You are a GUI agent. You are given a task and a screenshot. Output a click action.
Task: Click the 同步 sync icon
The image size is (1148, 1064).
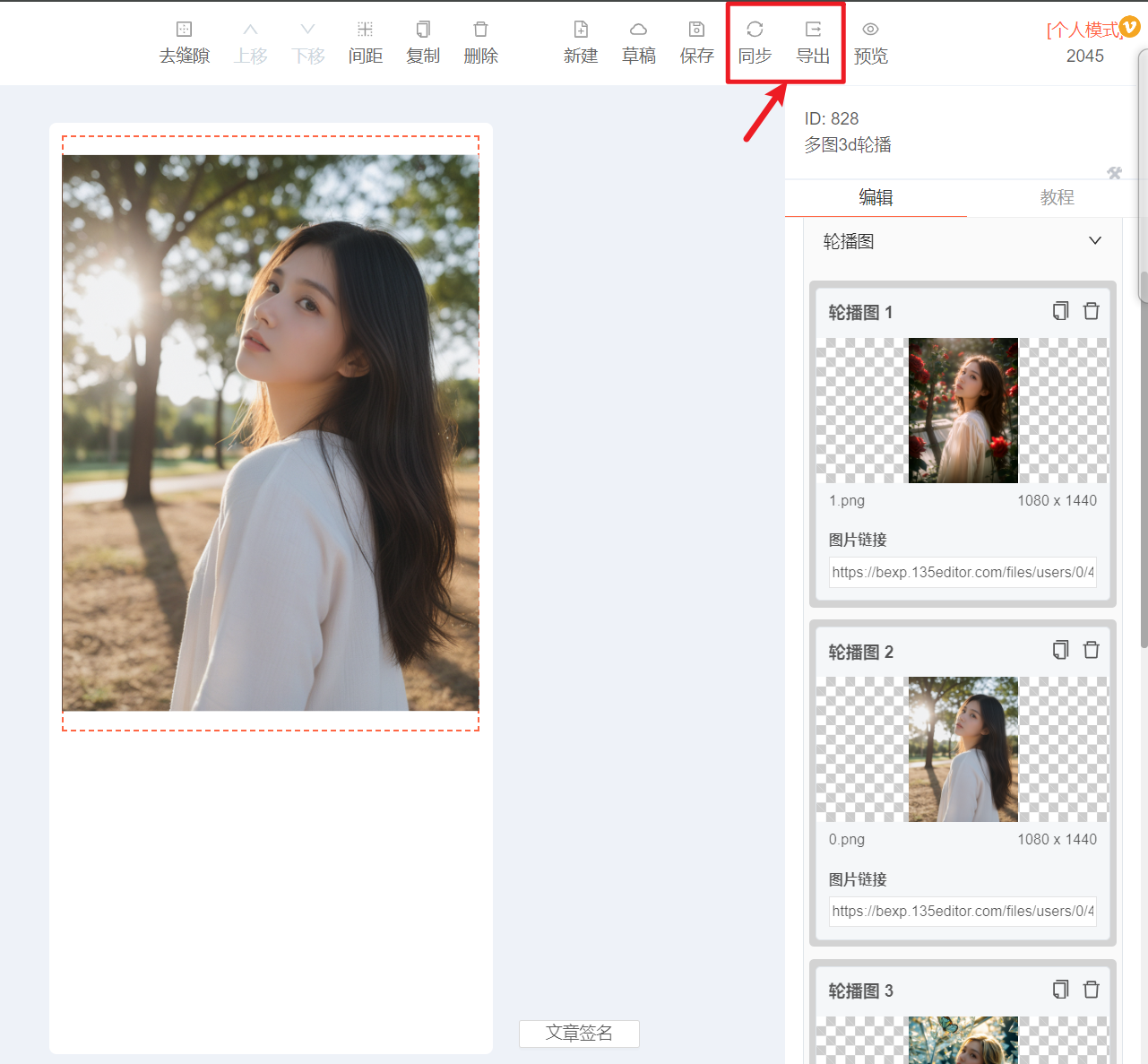point(755,30)
